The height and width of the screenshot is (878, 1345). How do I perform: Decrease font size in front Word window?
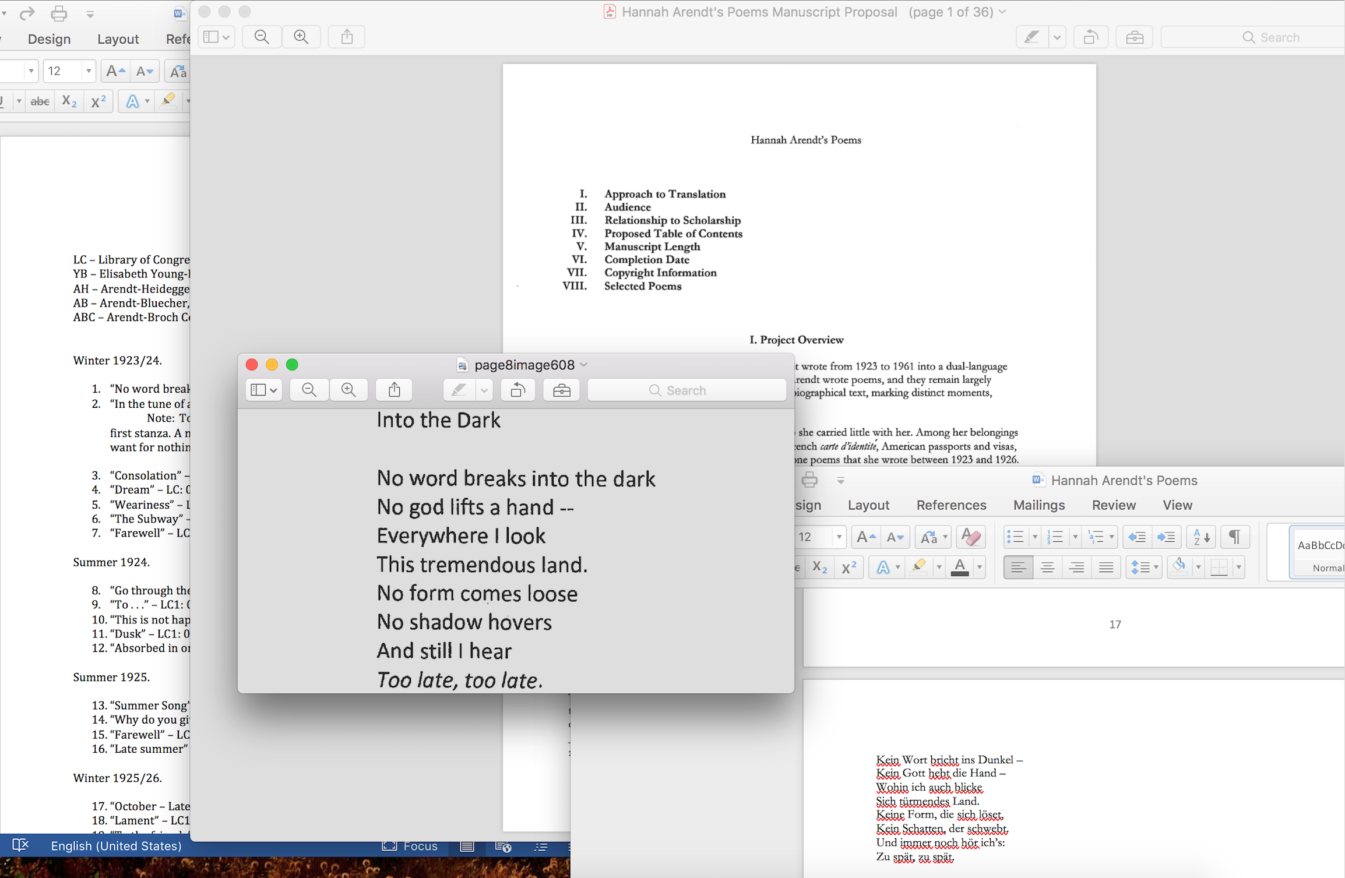pyautogui.click(x=895, y=537)
